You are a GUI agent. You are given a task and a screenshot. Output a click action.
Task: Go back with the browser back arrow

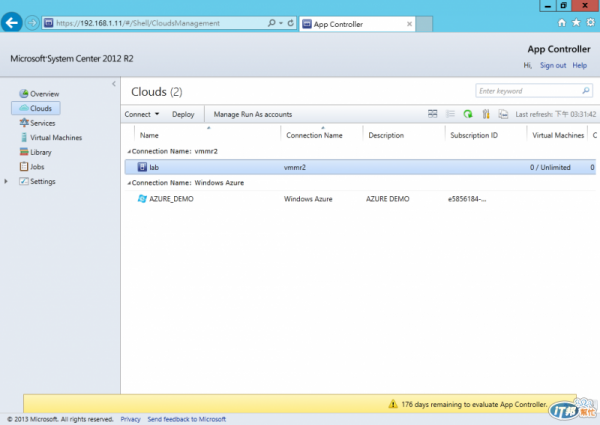11,23
